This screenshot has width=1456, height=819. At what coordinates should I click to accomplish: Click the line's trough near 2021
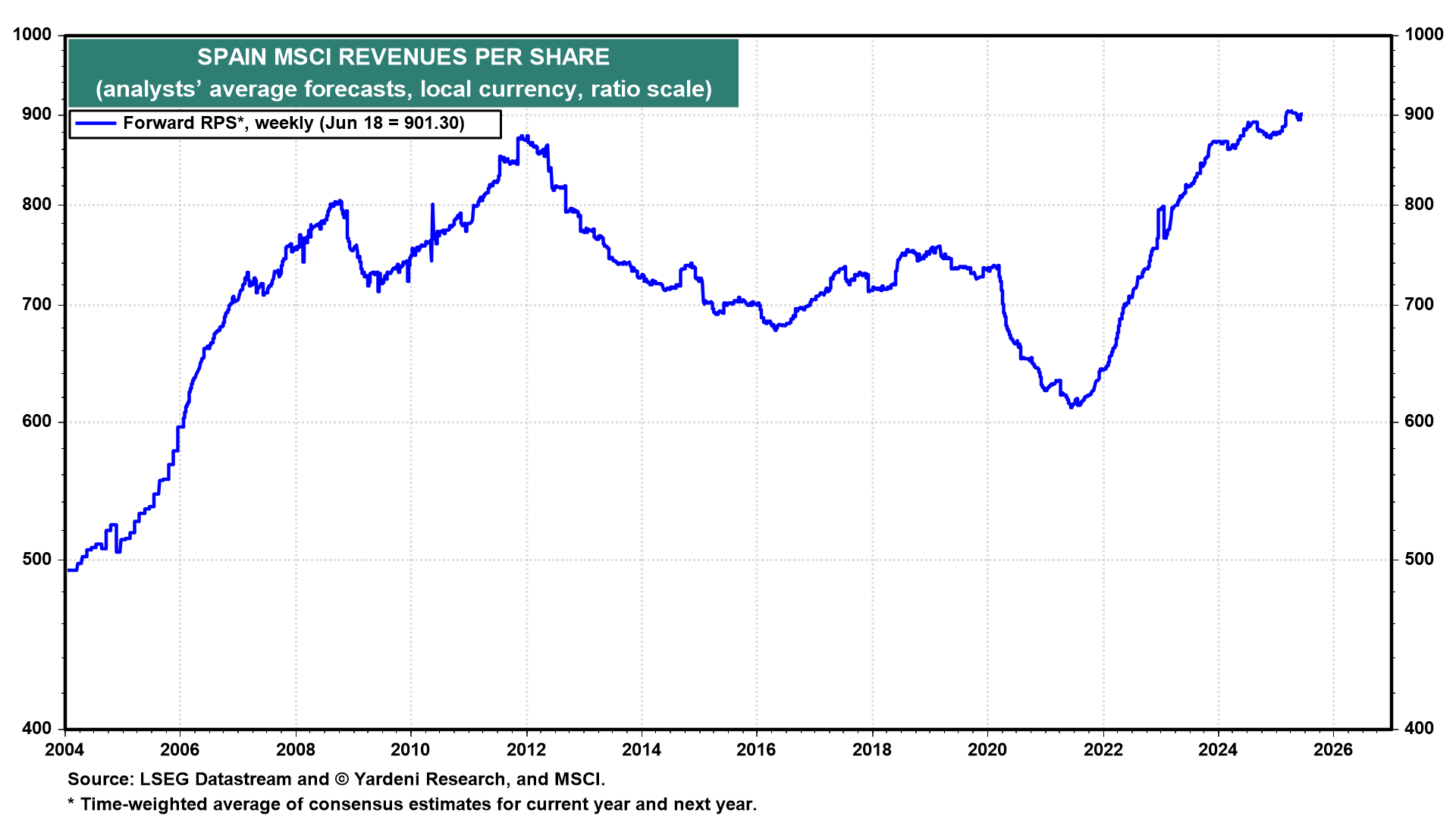(1072, 406)
